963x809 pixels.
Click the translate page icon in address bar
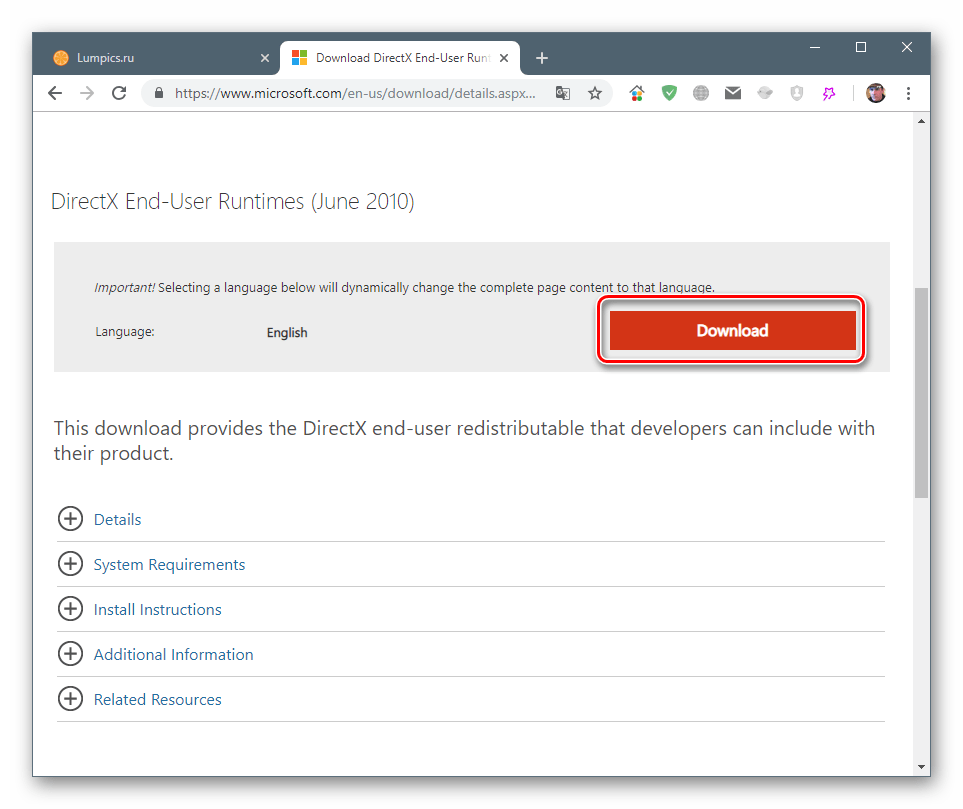click(x=563, y=93)
